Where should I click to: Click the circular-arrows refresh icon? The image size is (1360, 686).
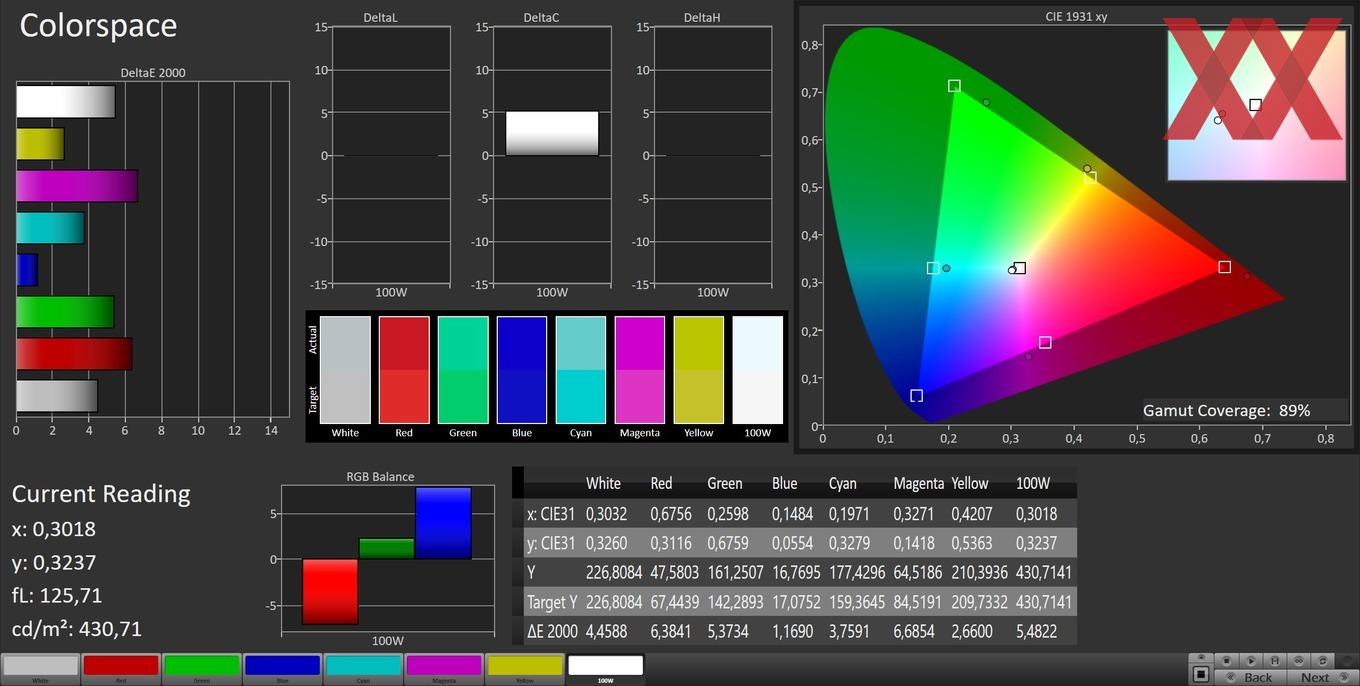point(1322,661)
